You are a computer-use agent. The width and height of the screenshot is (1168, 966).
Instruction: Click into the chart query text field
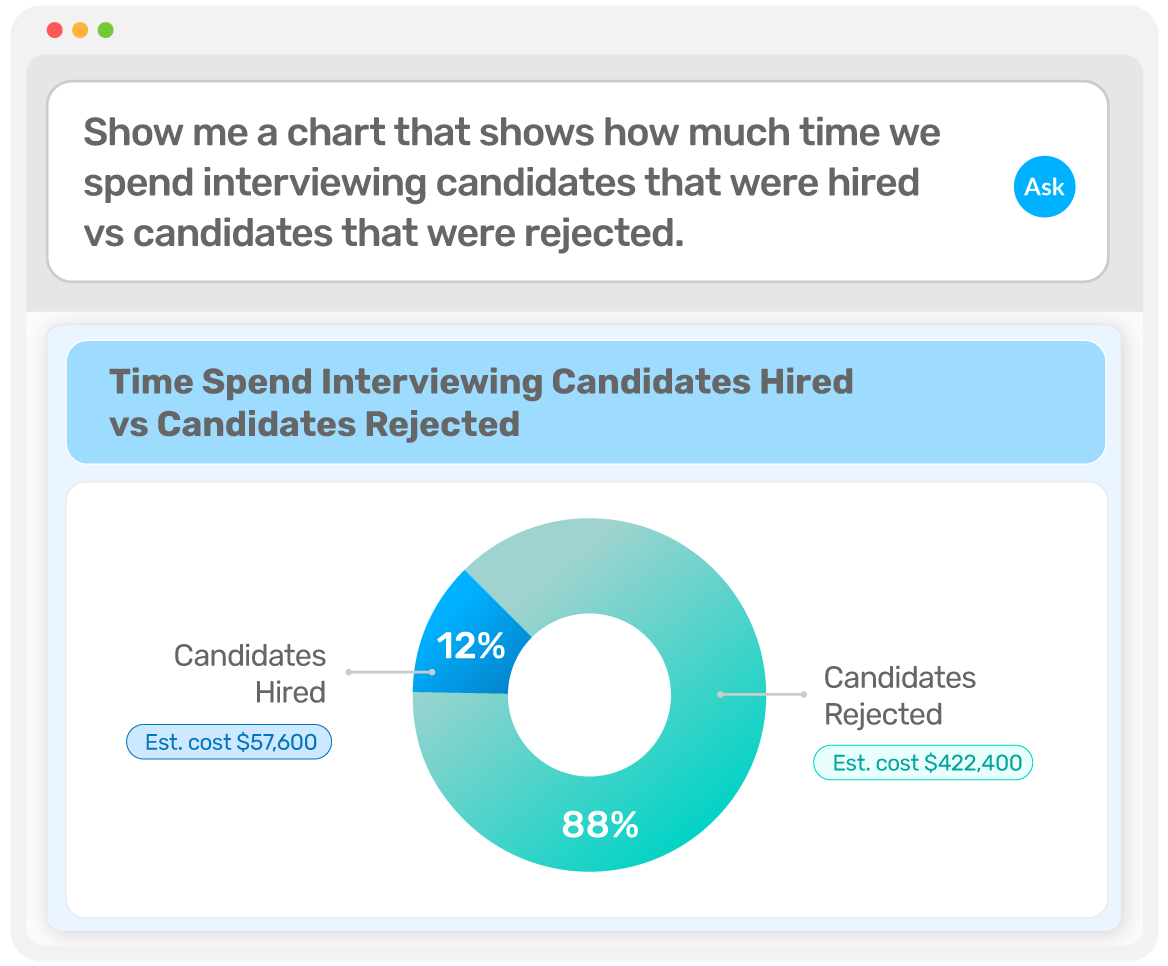[520, 182]
